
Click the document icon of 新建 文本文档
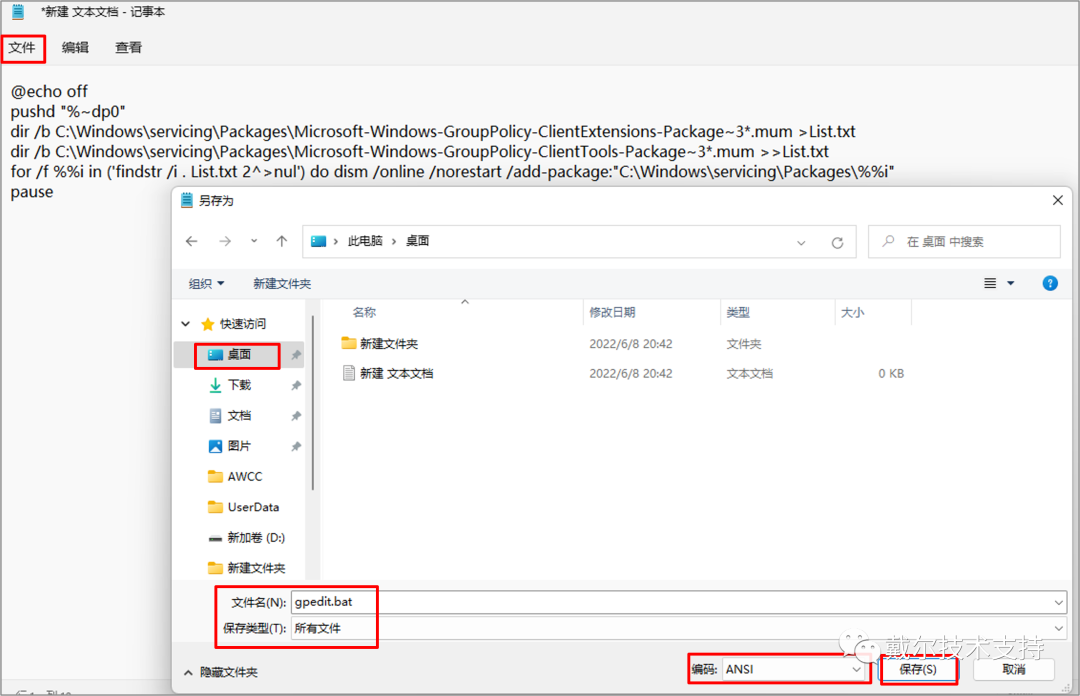[x=349, y=373]
